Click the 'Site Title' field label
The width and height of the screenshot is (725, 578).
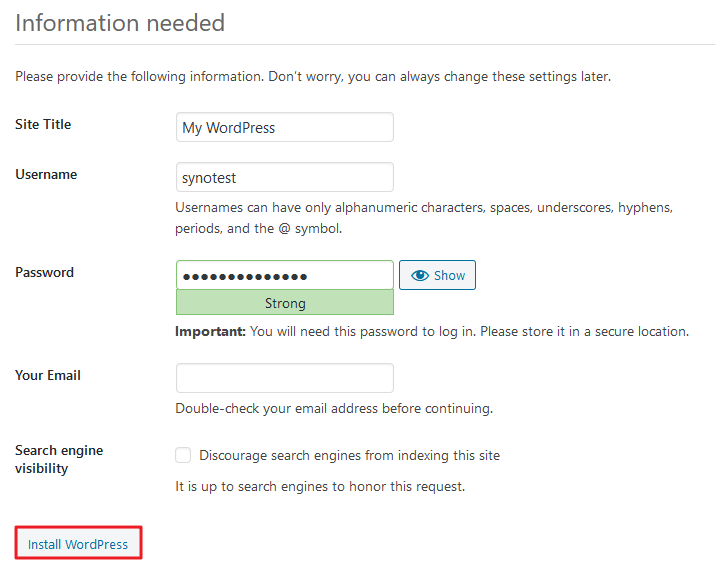43,125
